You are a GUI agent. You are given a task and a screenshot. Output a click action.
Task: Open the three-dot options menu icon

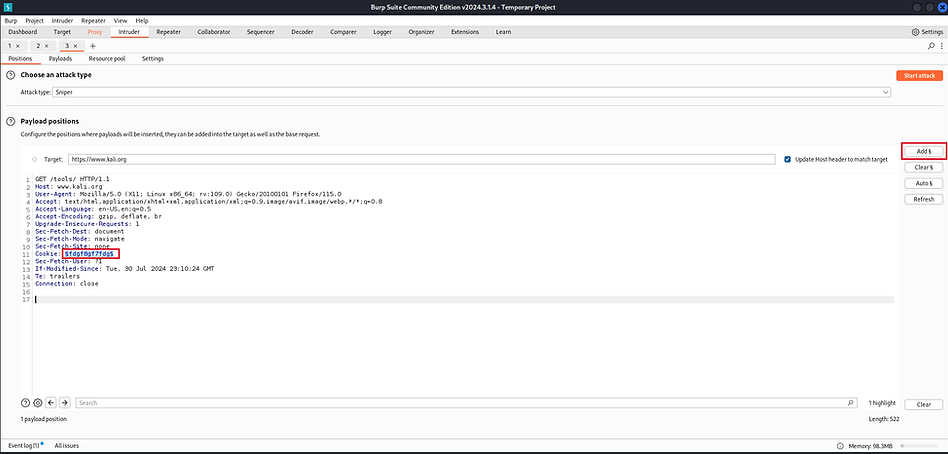(941, 46)
